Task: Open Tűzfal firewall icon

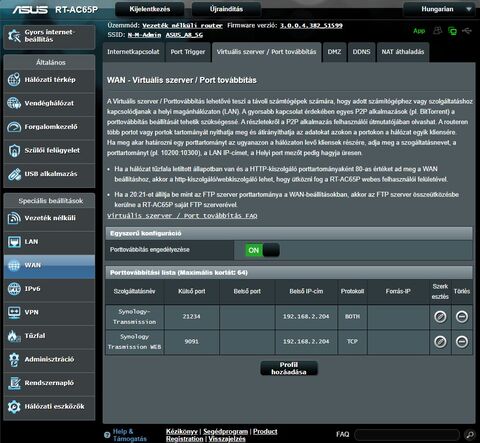Action: 14,336
